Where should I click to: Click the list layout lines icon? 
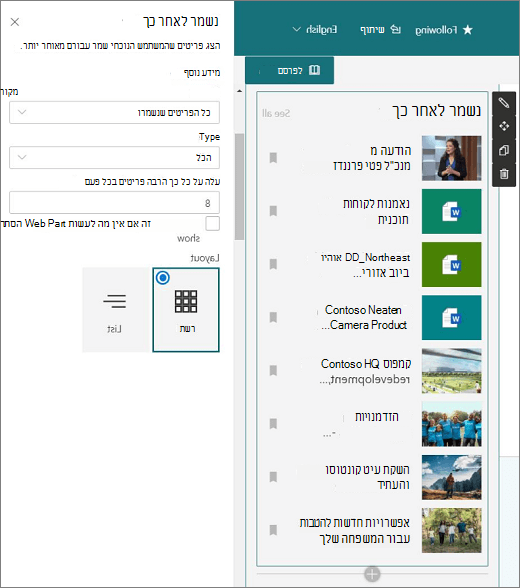point(115,301)
